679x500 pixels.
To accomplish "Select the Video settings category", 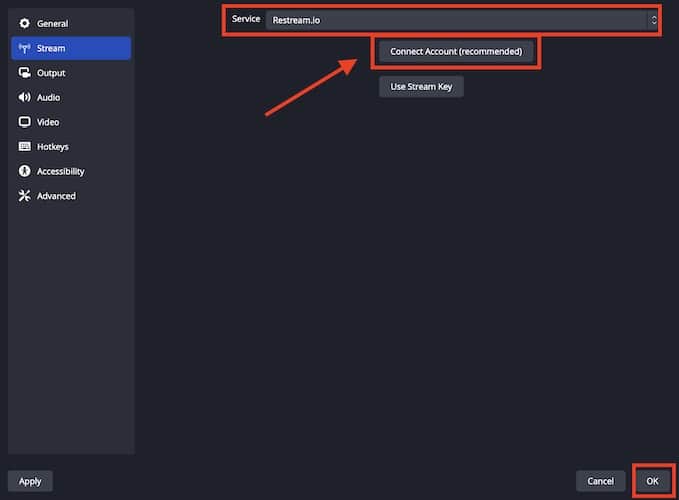I will (48, 122).
